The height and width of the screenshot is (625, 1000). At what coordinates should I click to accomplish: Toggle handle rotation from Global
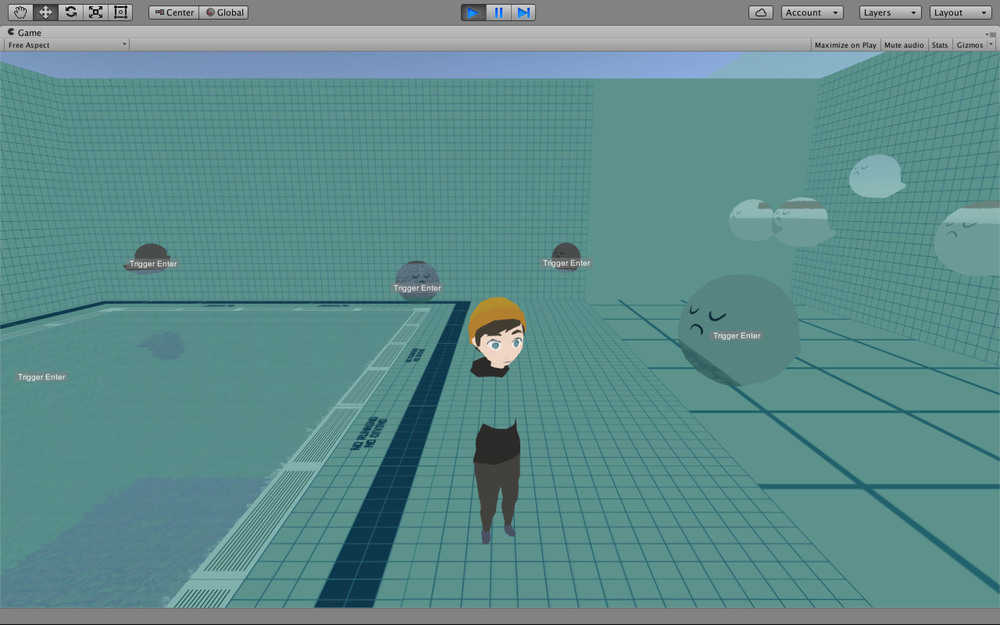coord(224,12)
